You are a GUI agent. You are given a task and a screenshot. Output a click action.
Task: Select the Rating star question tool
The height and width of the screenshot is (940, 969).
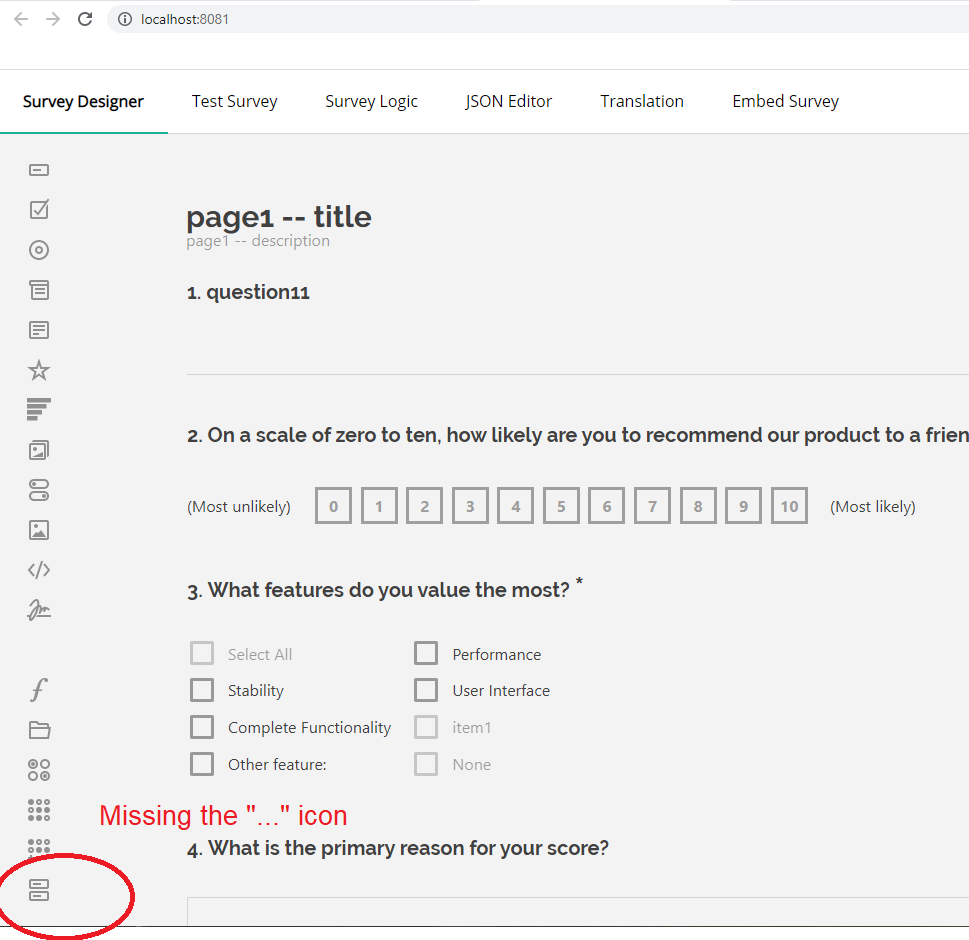[x=38, y=369]
